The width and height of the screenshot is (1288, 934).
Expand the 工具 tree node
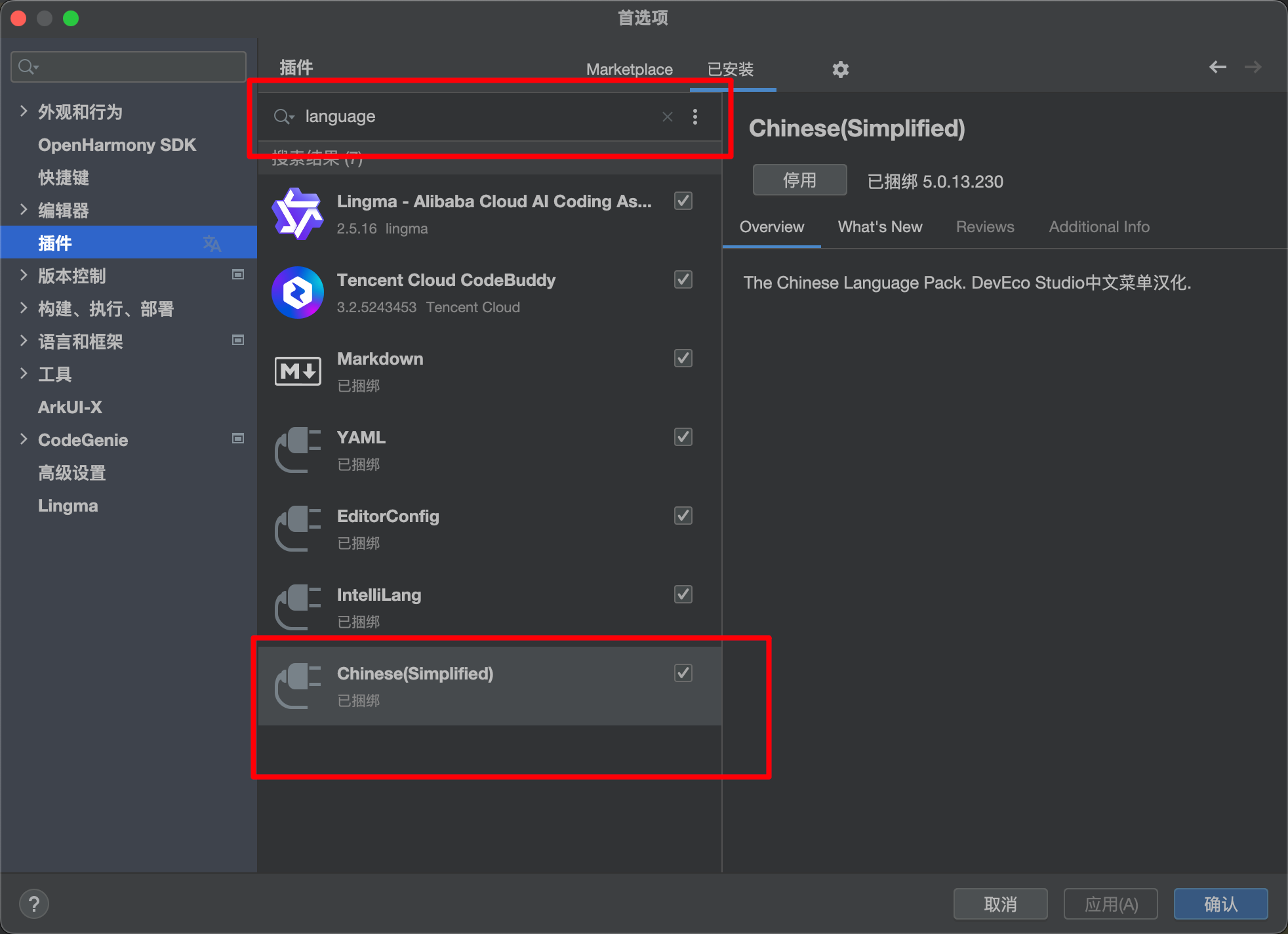(24, 373)
